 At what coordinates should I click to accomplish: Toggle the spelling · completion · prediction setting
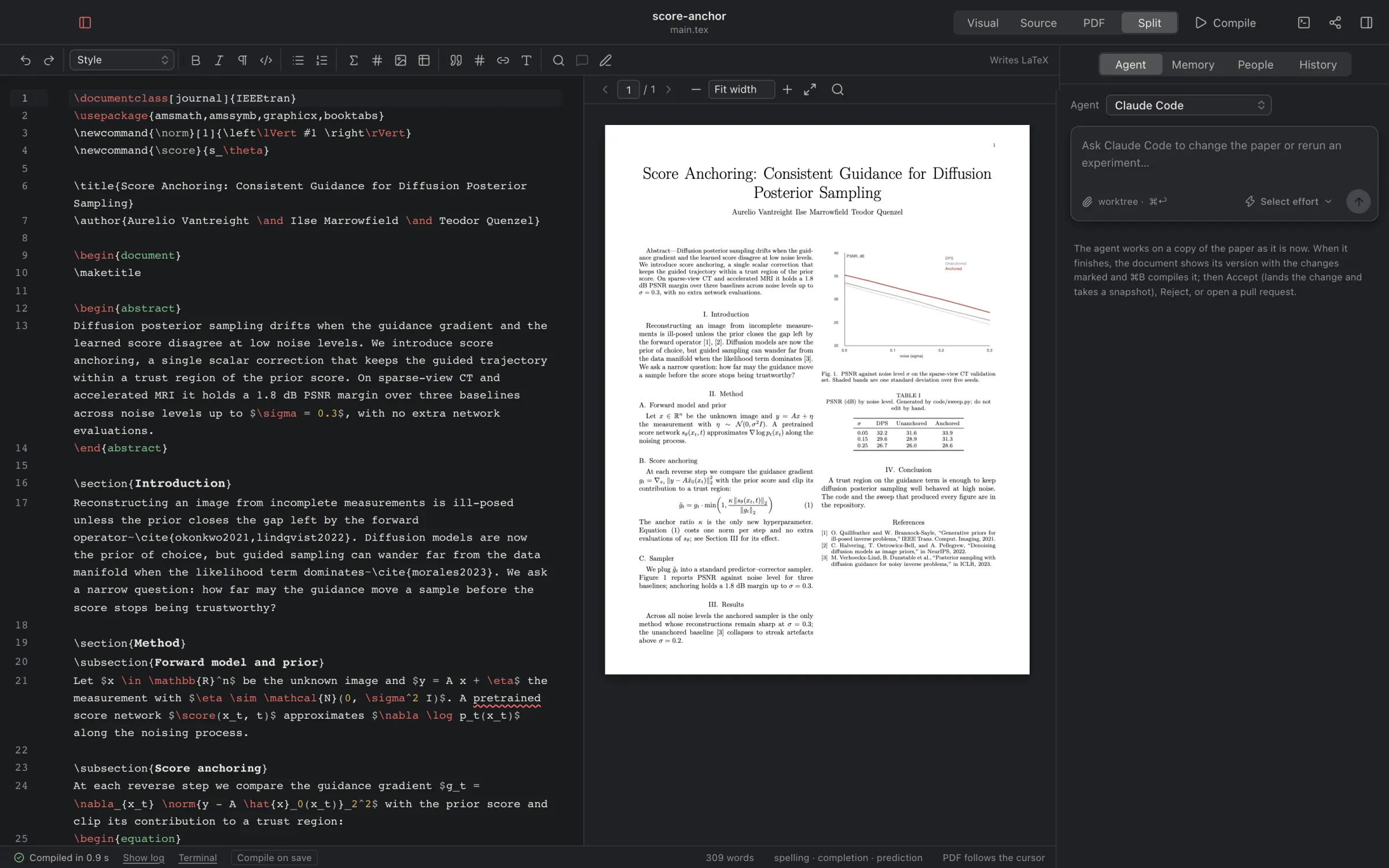pyautogui.click(x=848, y=858)
